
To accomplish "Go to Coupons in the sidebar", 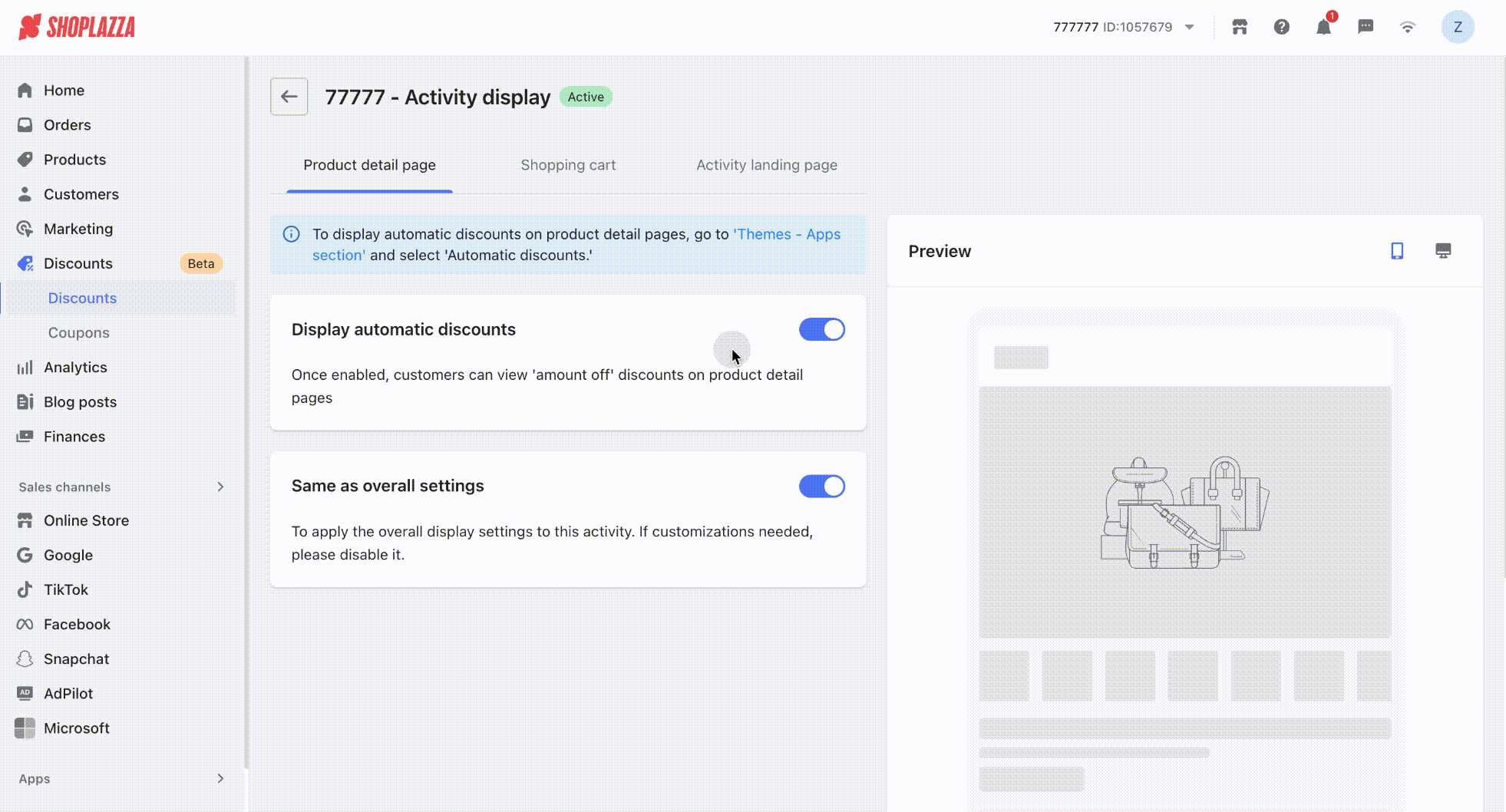I will [78, 332].
